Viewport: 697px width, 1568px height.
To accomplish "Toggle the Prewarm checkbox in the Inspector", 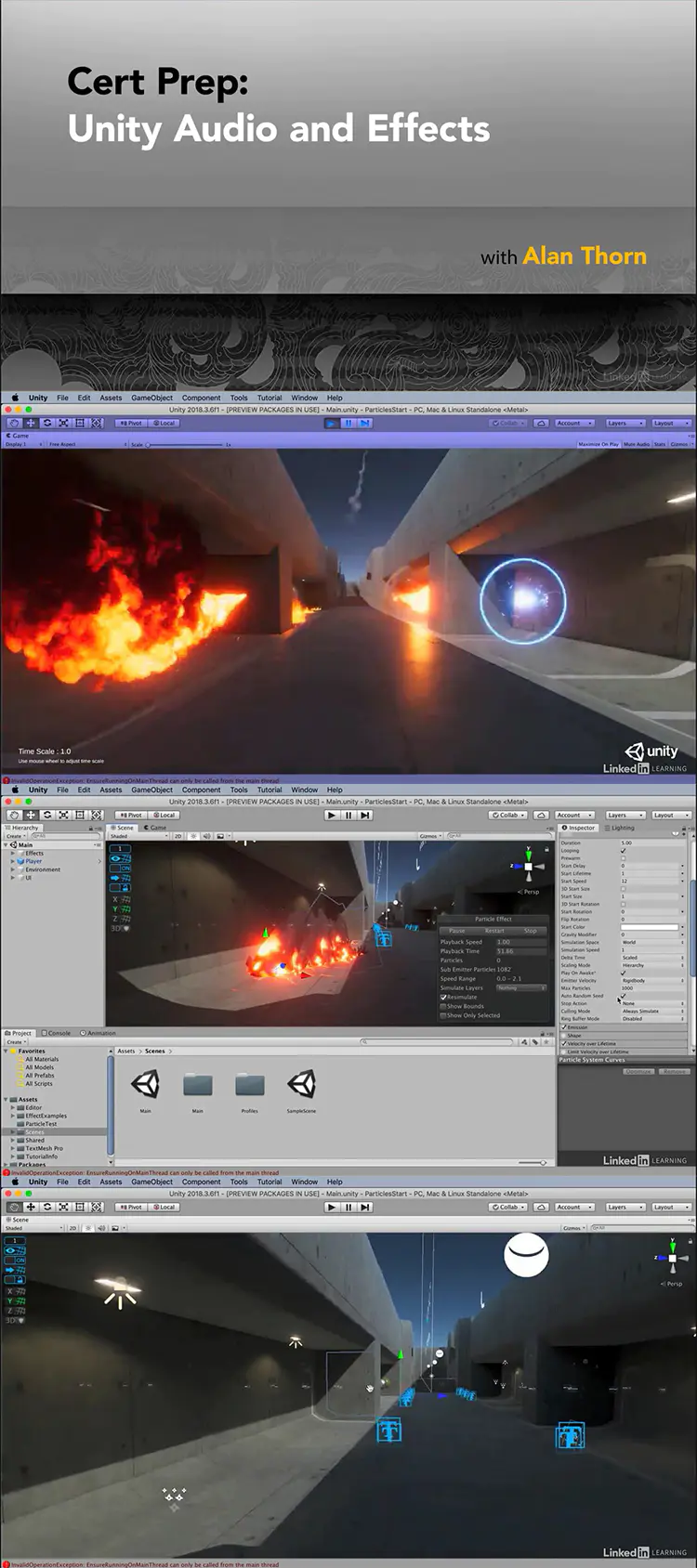I will (624, 857).
